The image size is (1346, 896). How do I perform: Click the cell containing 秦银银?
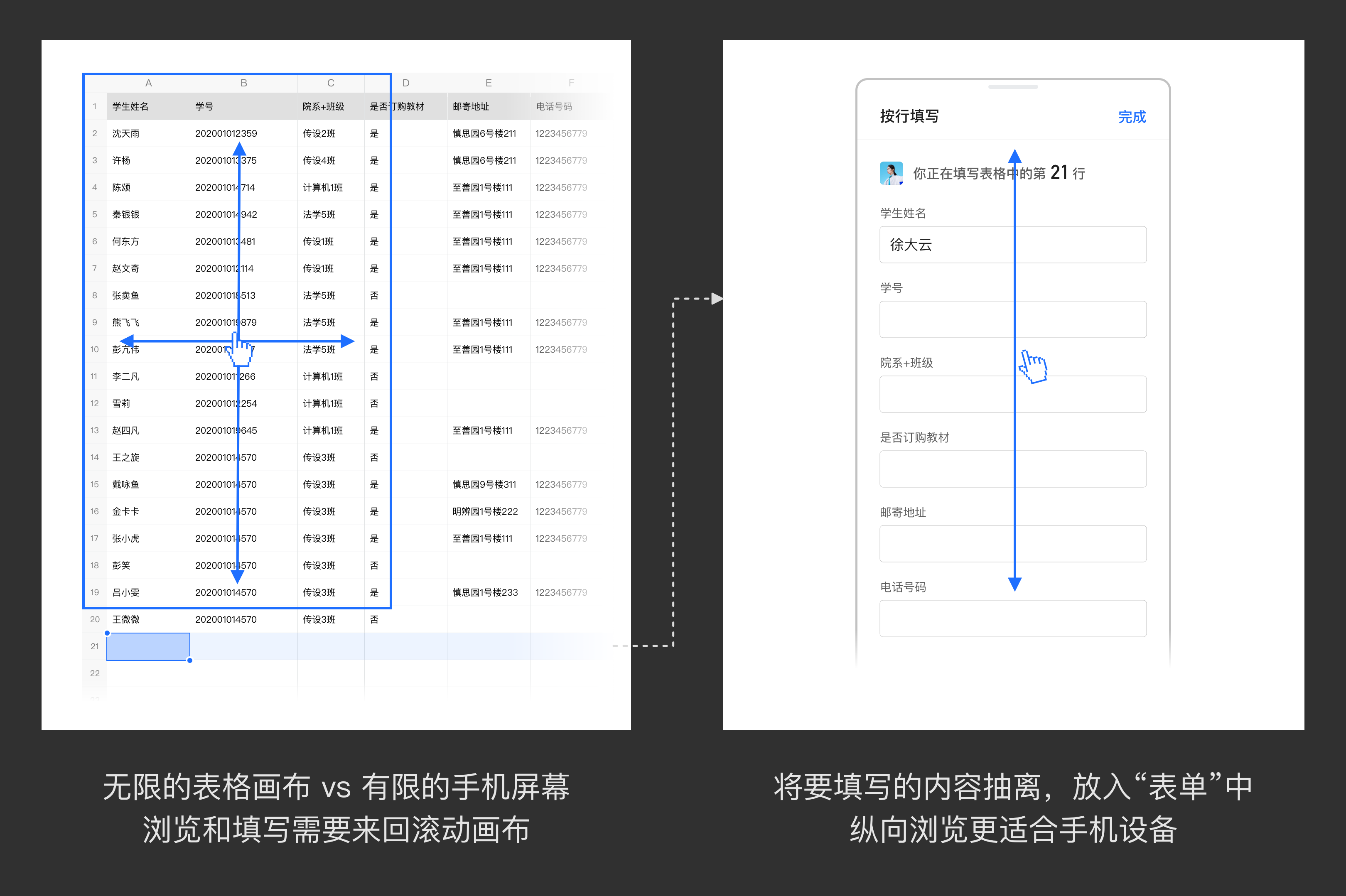pyautogui.click(x=149, y=214)
